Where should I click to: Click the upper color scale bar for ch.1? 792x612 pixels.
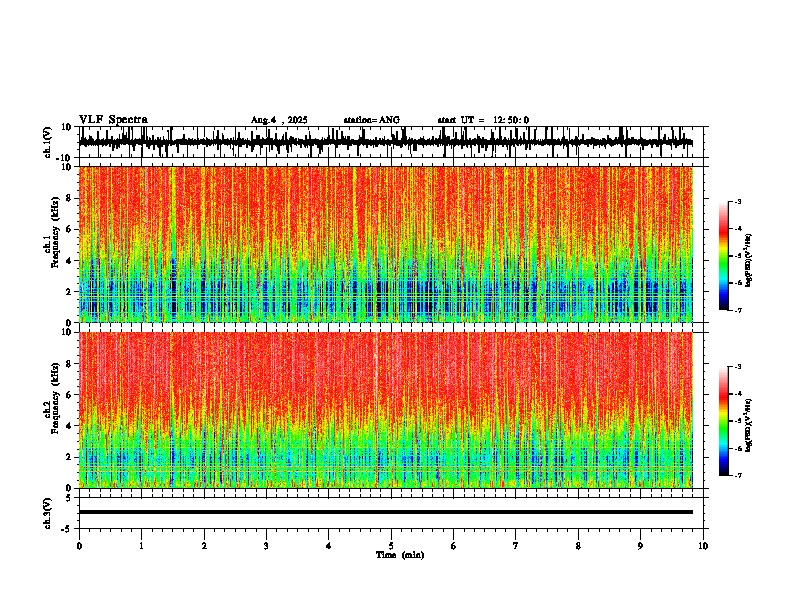coord(723,256)
